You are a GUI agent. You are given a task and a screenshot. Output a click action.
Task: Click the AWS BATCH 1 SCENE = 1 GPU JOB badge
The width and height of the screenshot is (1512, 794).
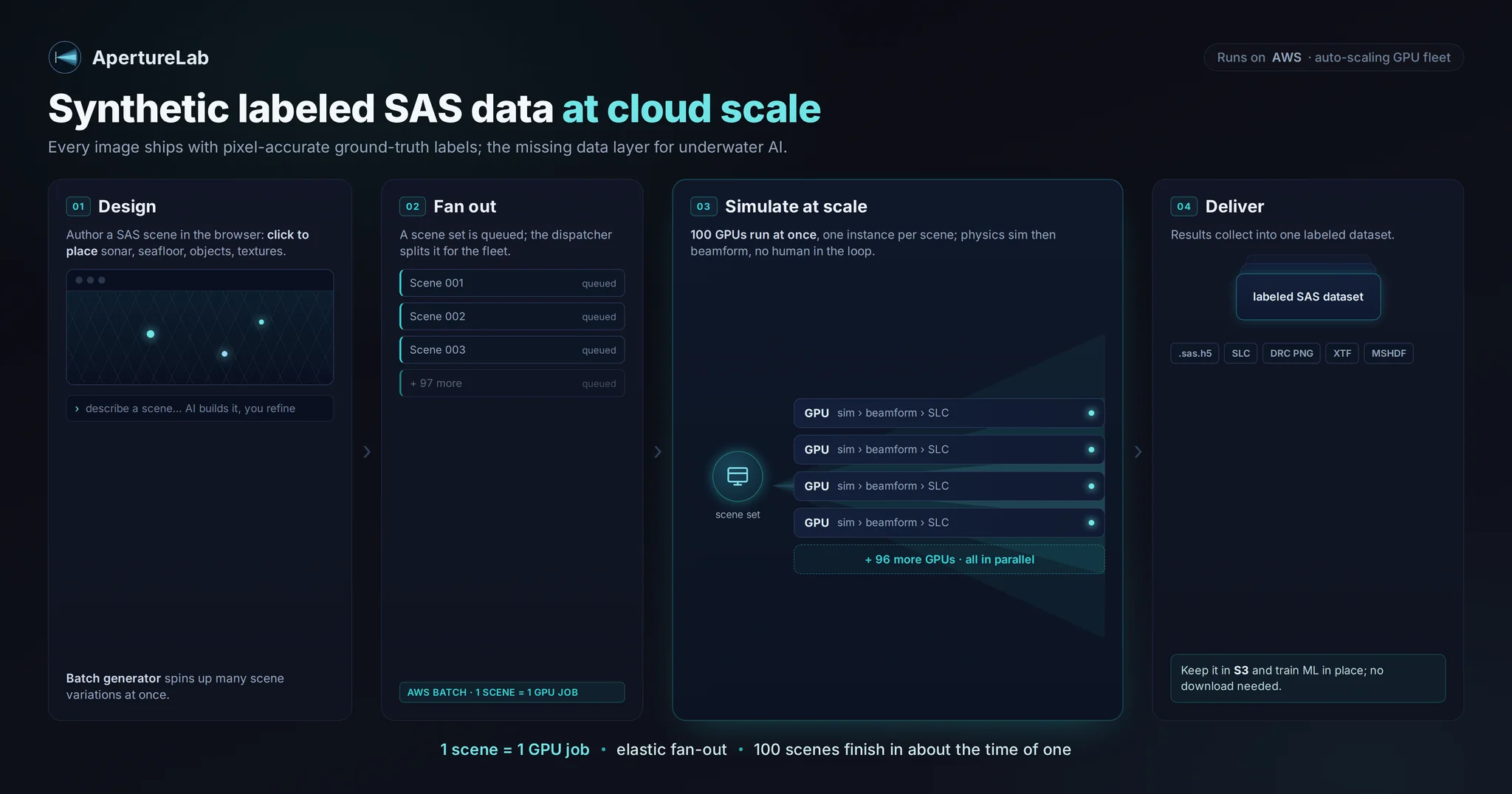coord(512,692)
